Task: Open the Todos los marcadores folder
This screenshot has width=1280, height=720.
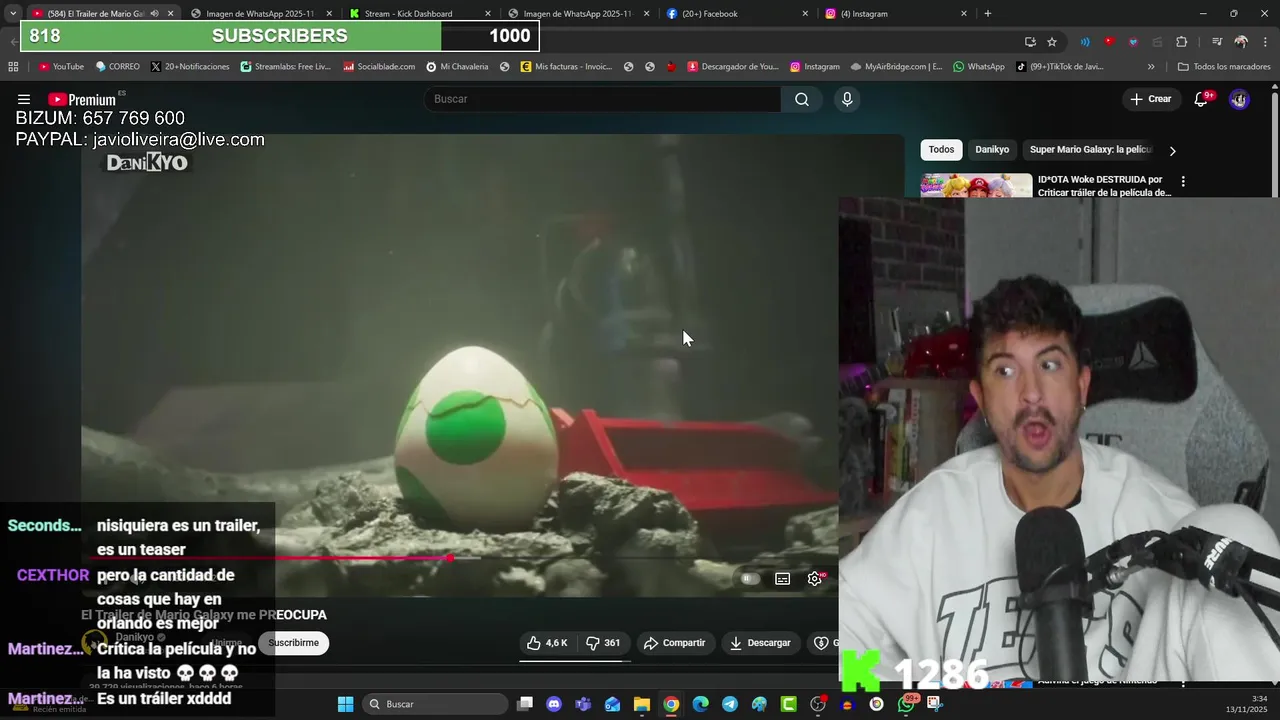Action: [x=1224, y=67]
